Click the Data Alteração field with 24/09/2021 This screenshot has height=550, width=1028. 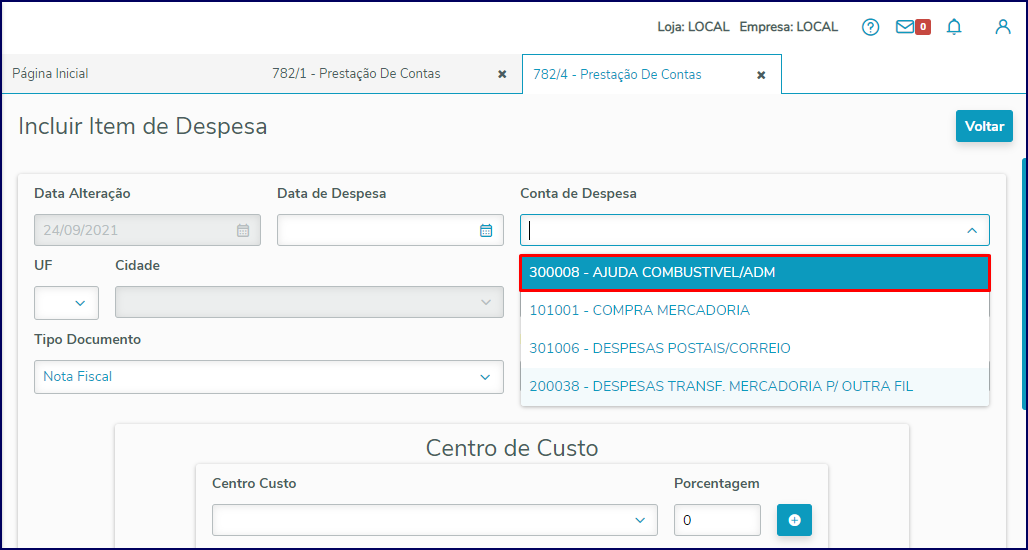[x=148, y=230]
